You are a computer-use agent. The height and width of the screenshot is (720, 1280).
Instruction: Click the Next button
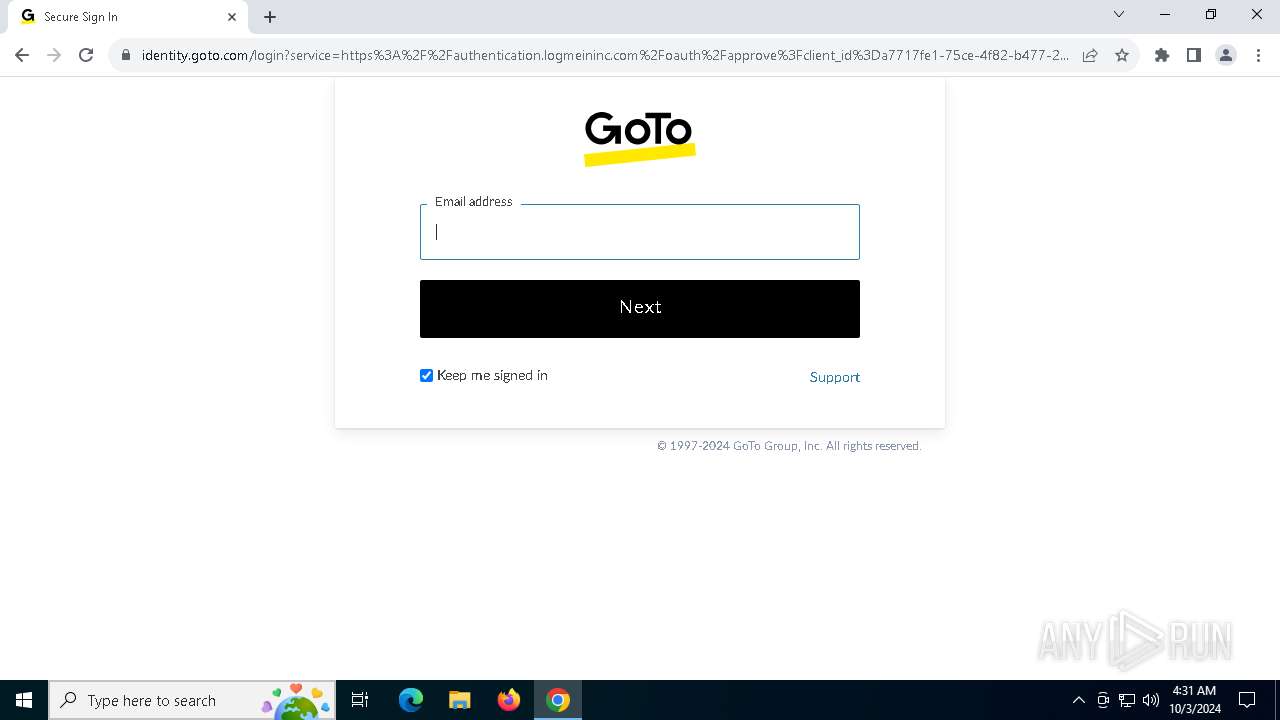[x=640, y=308]
